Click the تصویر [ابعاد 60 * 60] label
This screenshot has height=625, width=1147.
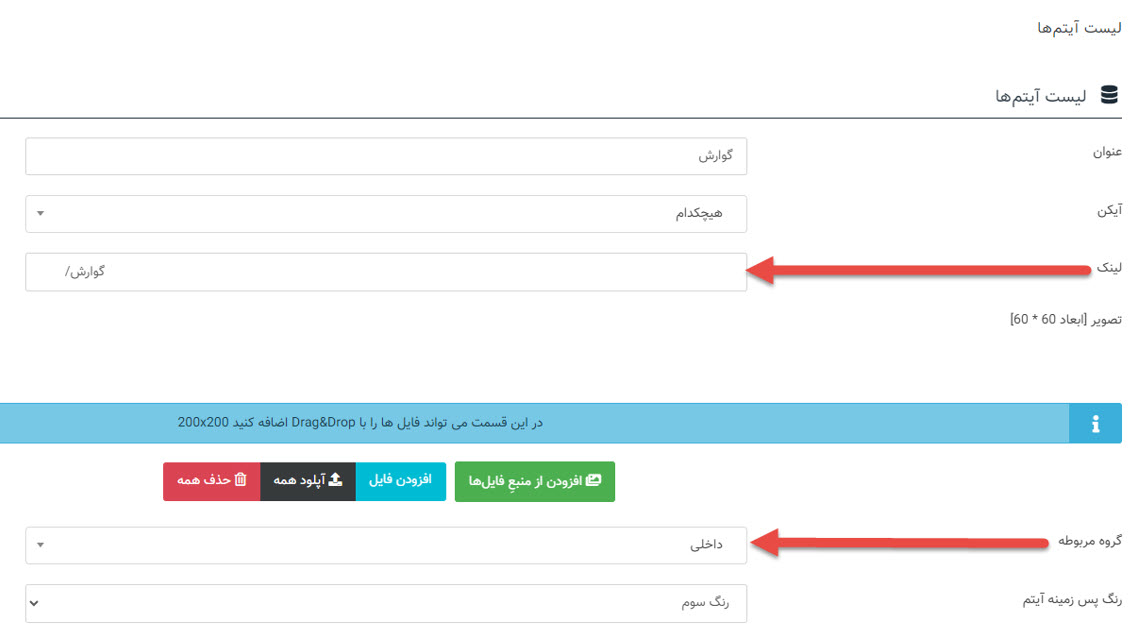(1065, 319)
